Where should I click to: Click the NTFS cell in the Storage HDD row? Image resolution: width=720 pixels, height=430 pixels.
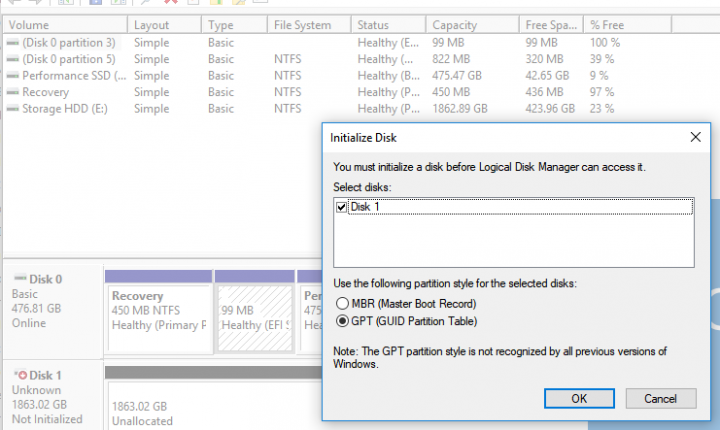[x=287, y=109]
